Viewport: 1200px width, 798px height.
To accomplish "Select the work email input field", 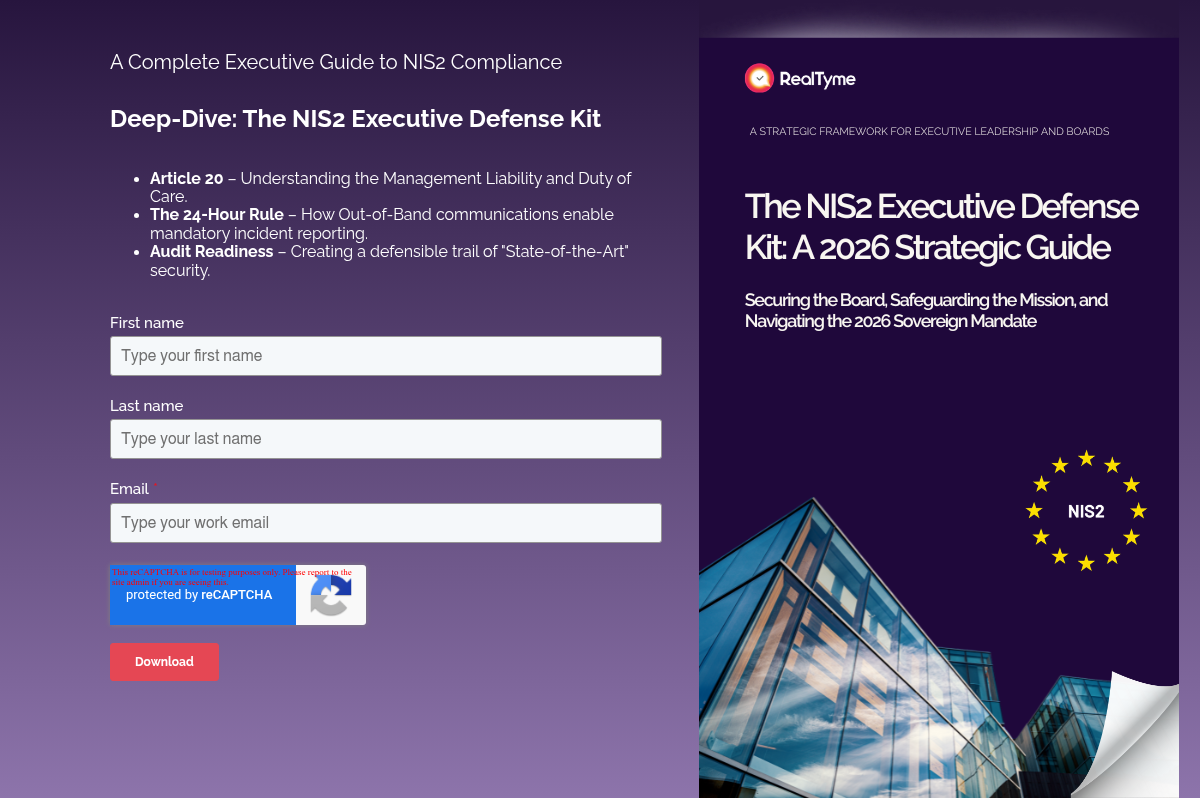I will click(x=385, y=522).
